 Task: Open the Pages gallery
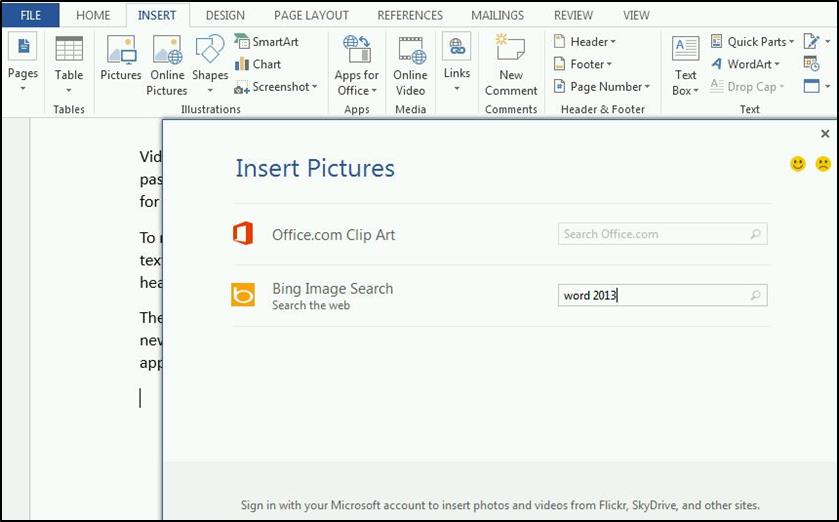tap(23, 63)
